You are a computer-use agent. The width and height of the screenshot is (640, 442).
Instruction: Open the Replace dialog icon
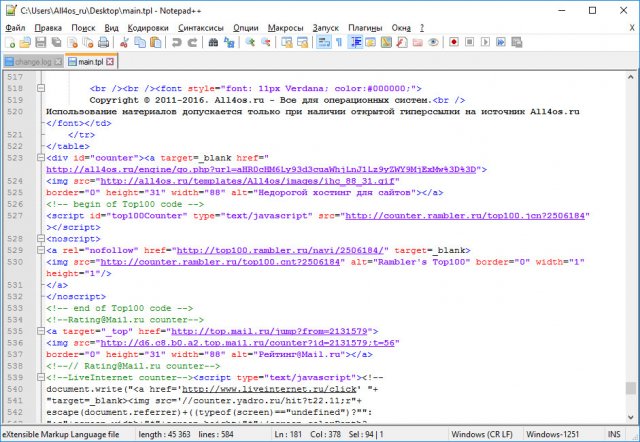[x=229, y=42]
